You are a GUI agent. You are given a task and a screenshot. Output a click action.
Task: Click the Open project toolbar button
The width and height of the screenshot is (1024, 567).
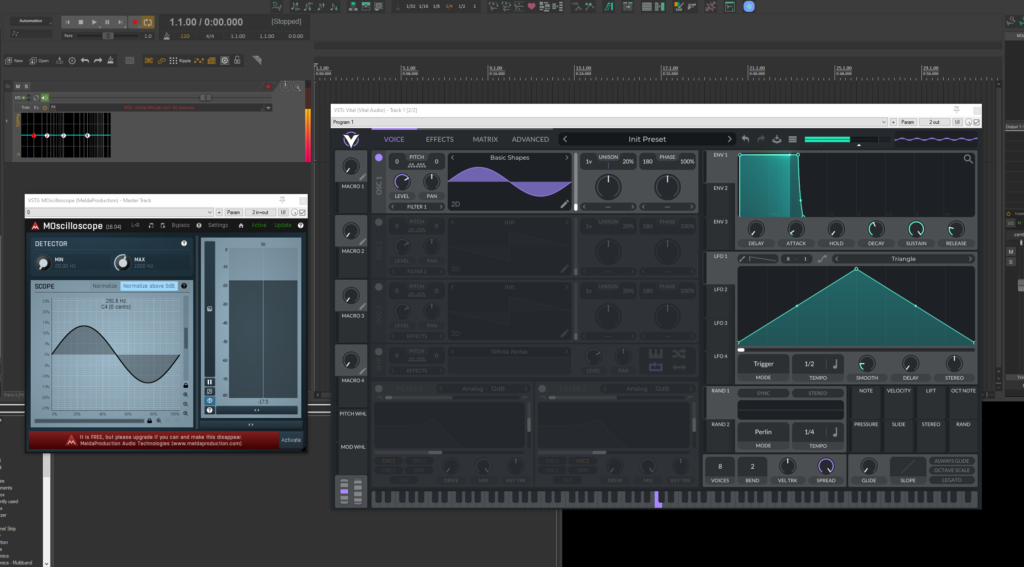pyautogui.click(x=39, y=61)
